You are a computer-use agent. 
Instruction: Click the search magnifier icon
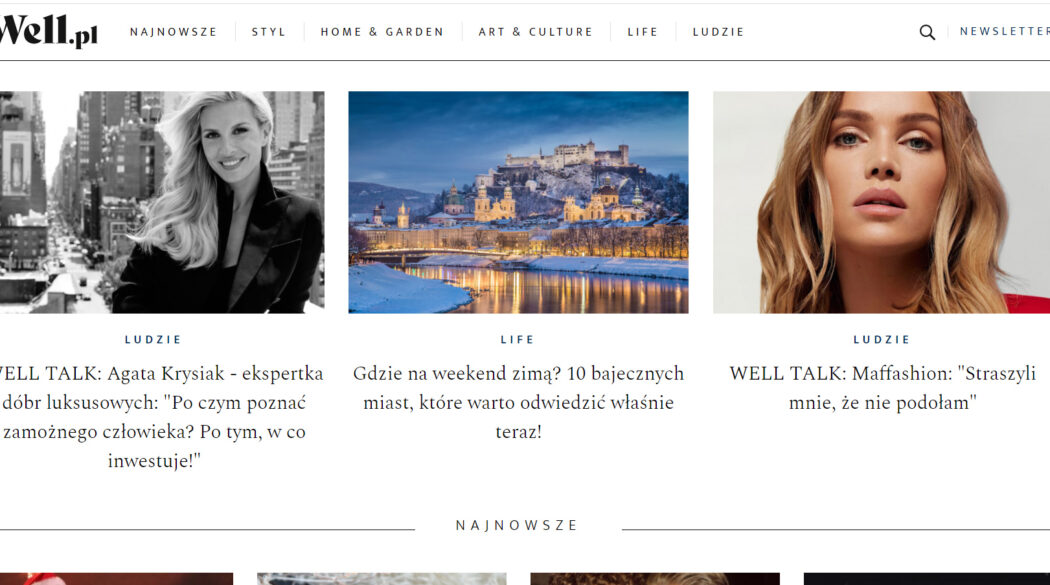click(927, 32)
